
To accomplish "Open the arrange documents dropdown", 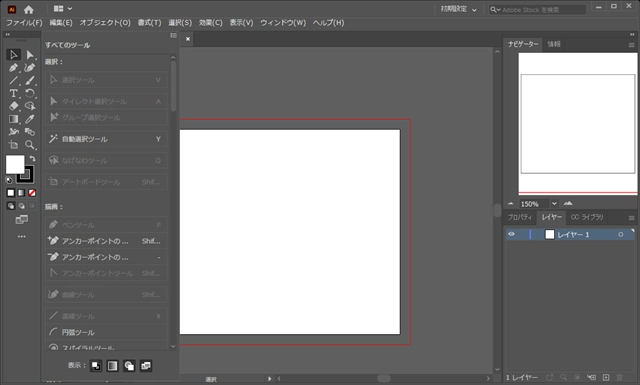I will (62, 9).
